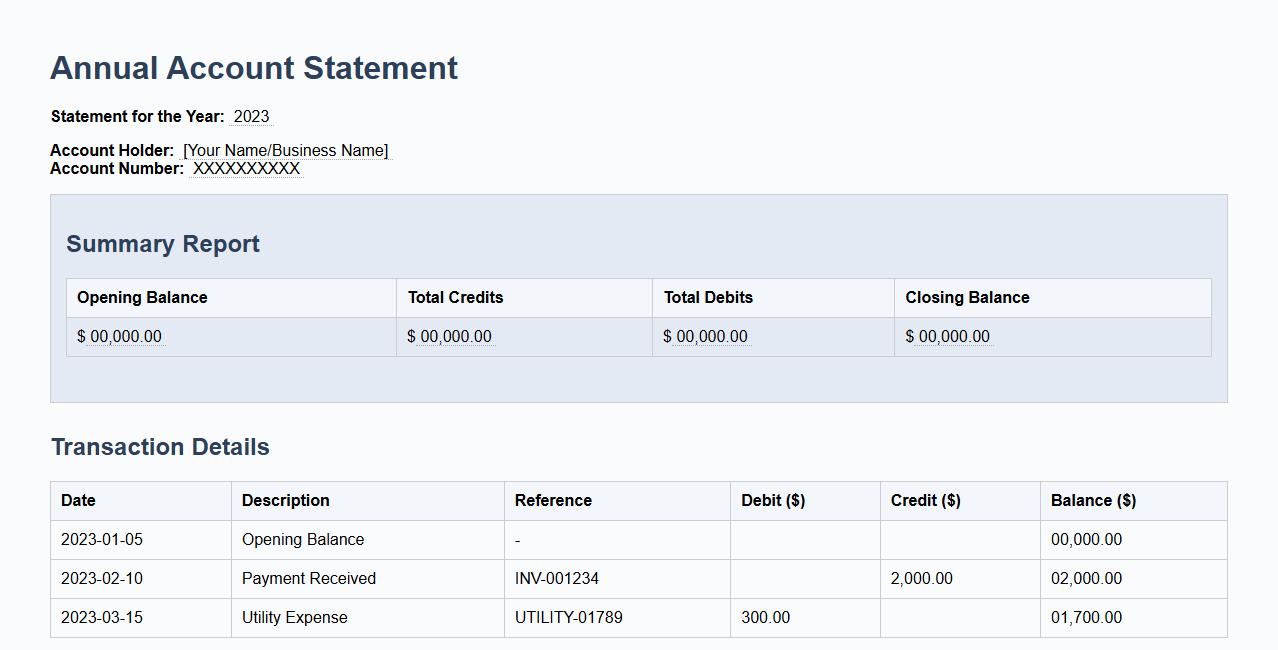Click the Account Number field XXXXXXXXXX
Image resolution: width=1278 pixels, height=650 pixels.
coord(246,168)
